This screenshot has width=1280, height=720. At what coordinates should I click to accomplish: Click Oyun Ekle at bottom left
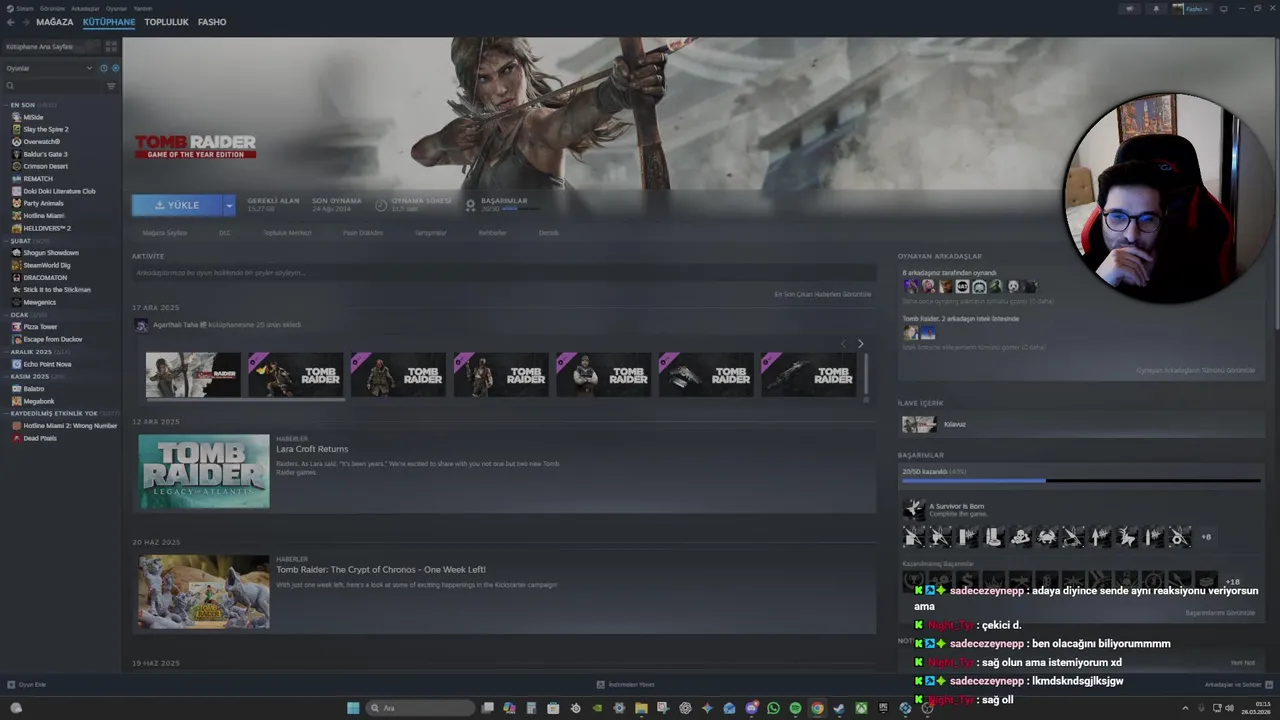click(27, 685)
